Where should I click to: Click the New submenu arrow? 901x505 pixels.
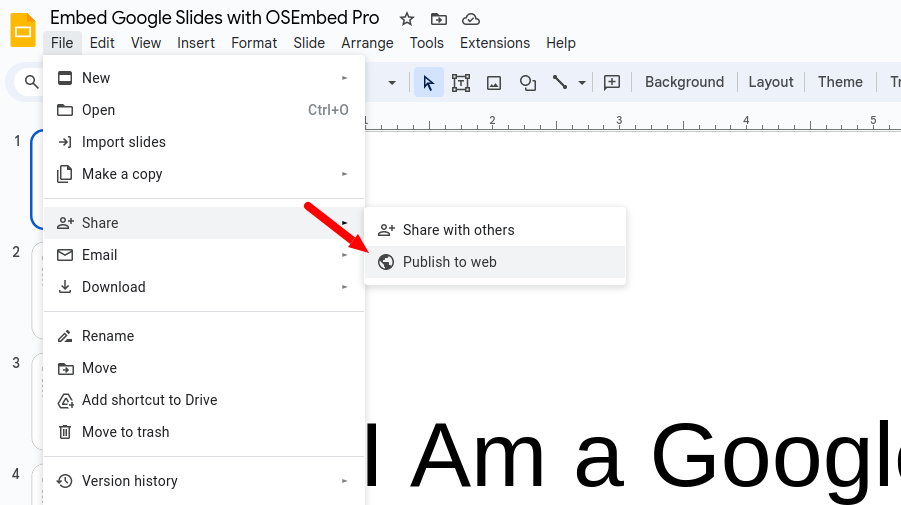[344, 78]
